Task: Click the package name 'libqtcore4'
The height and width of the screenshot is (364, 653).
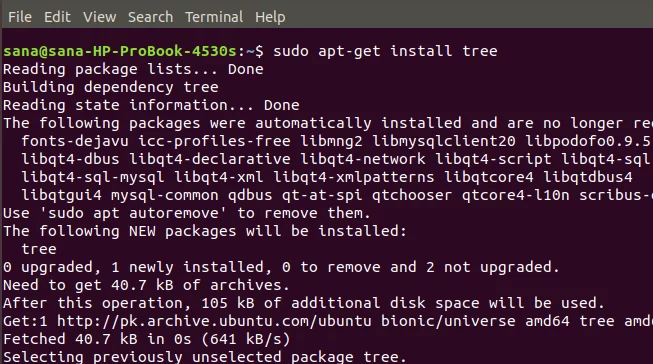Action: [489, 177]
